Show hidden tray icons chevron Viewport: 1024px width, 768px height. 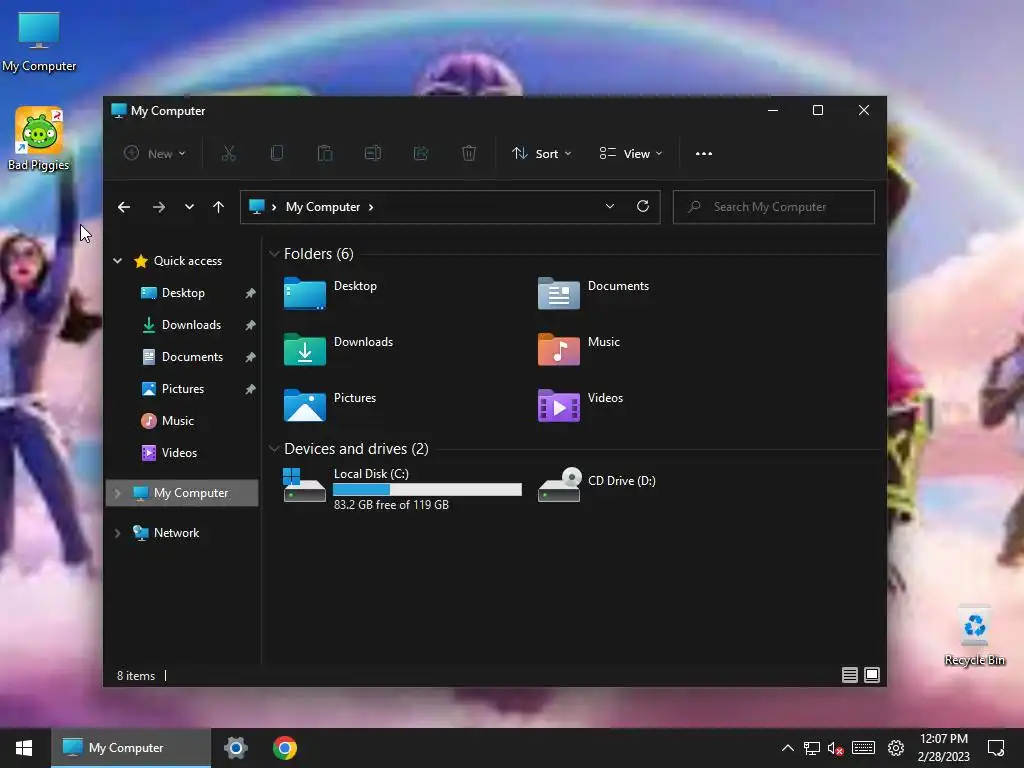pyautogui.click(x=788, y=748)
